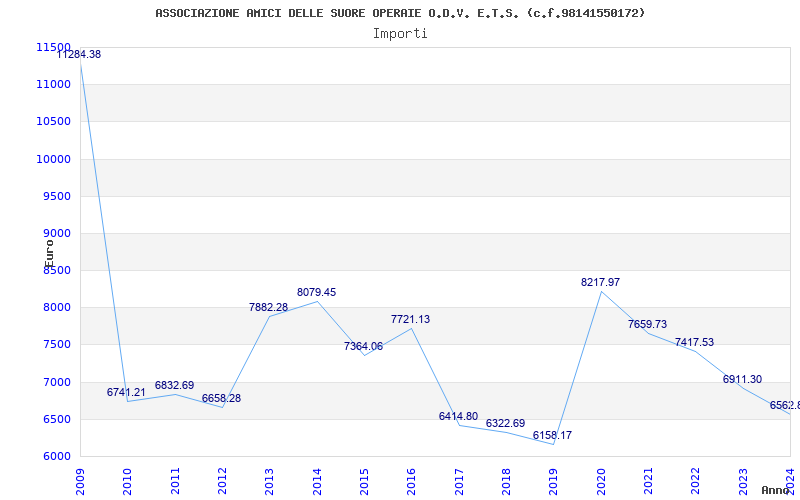Click the 2009 x-axis year label
Image resolution: width=800 pixels, height=500 pixels.
click(x=80, y=482)
